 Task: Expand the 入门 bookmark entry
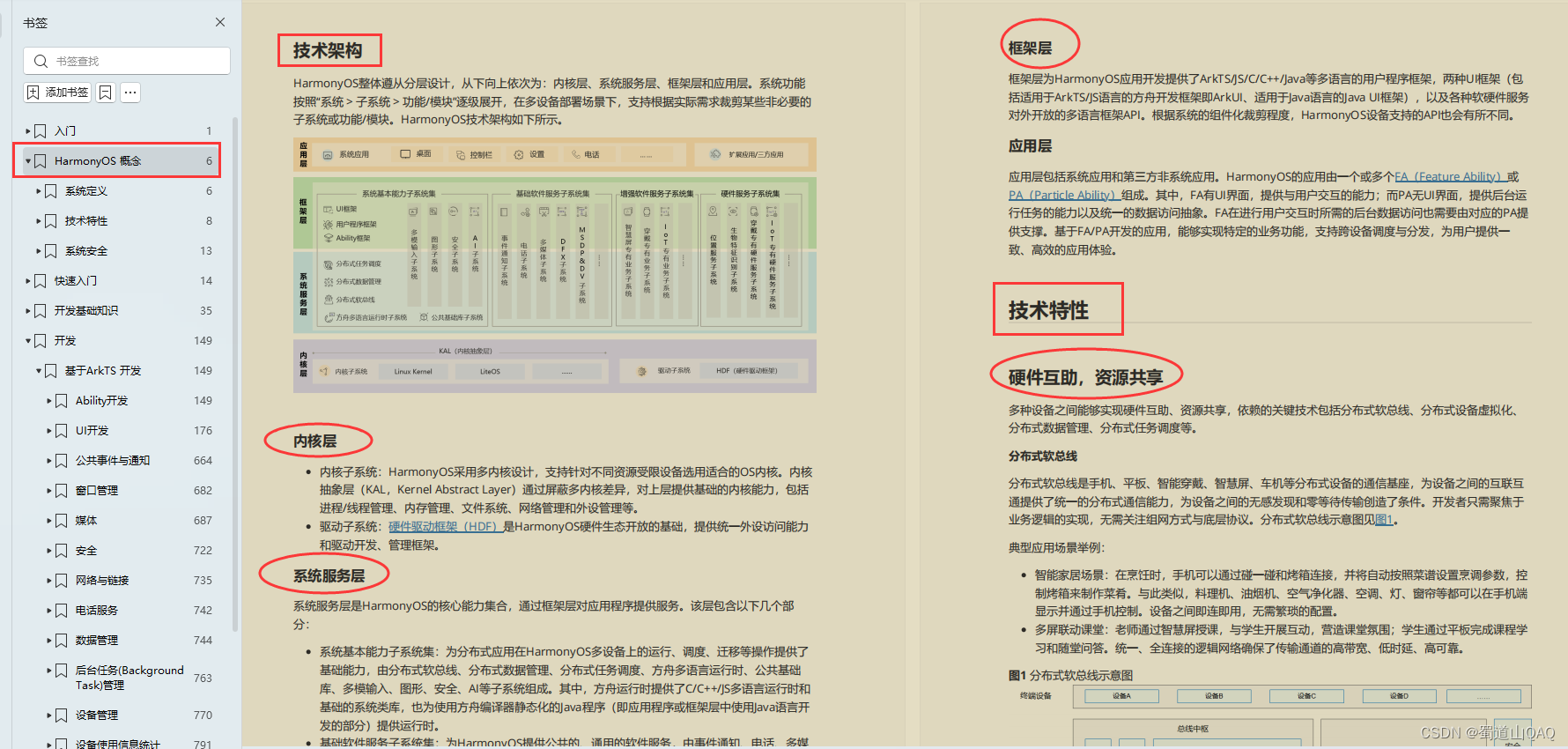pos(28,131)
